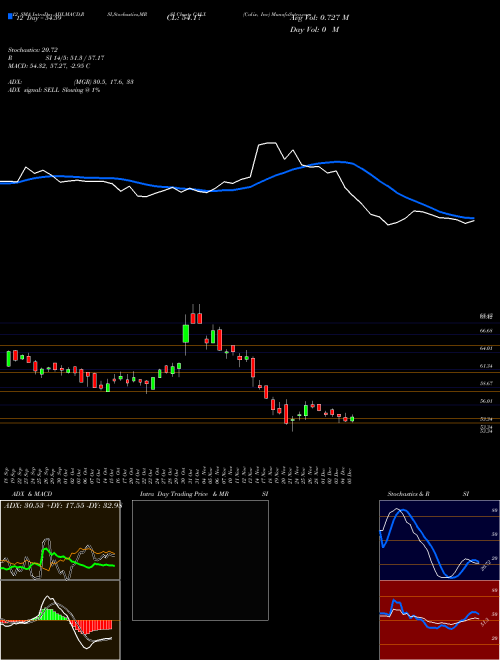Click the 58.67 price axis label
The width and height of the screenshot is (500, 660).
click(486, 384)
